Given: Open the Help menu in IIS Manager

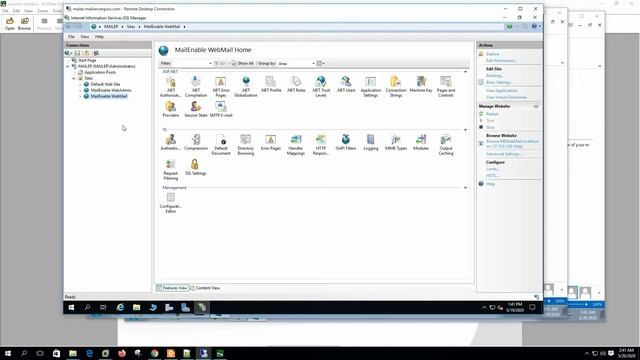Looking at the screenshot, I should click(99, 37).
